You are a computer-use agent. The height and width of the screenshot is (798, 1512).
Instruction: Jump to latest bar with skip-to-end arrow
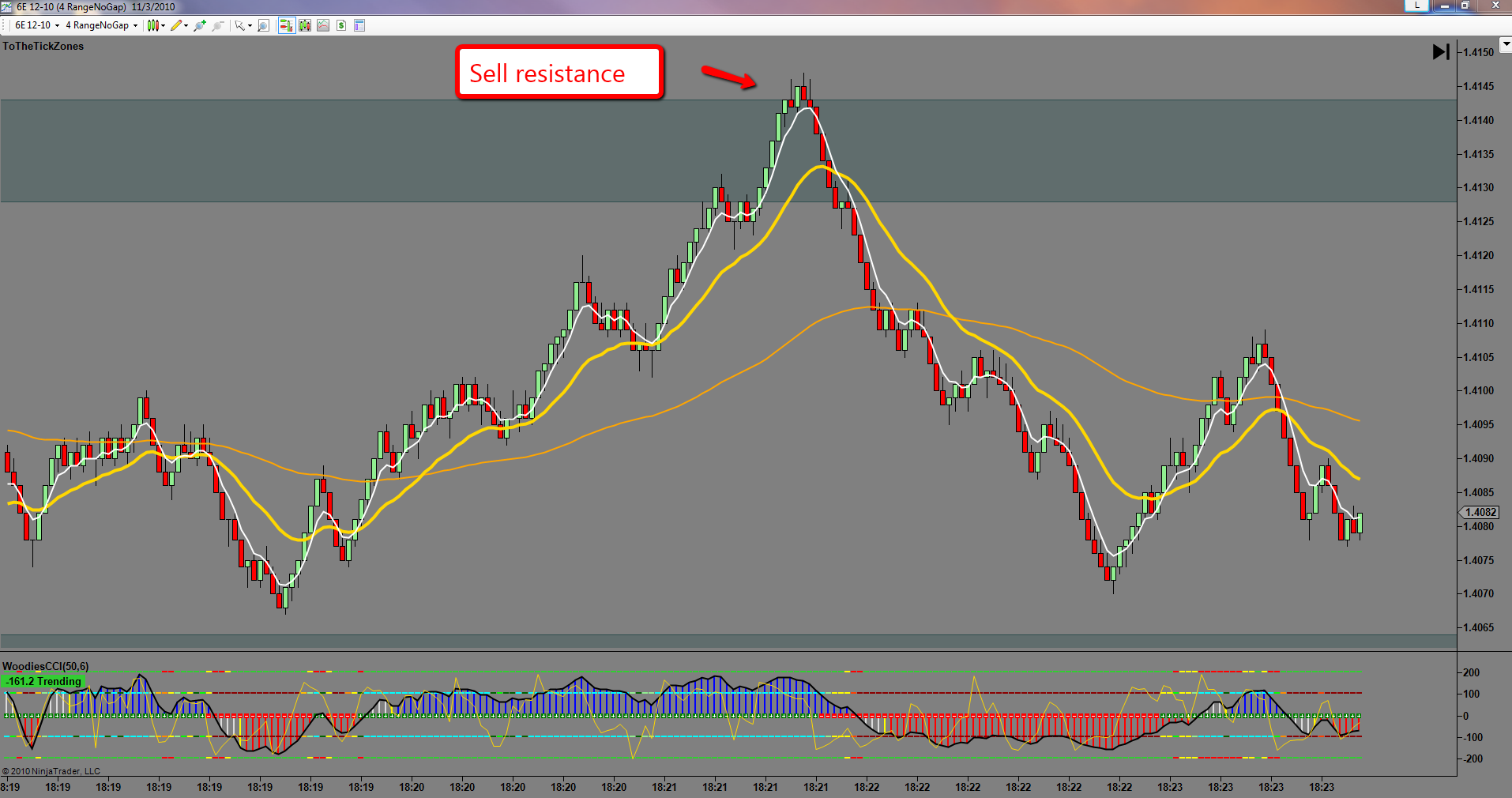point(1441,52)
